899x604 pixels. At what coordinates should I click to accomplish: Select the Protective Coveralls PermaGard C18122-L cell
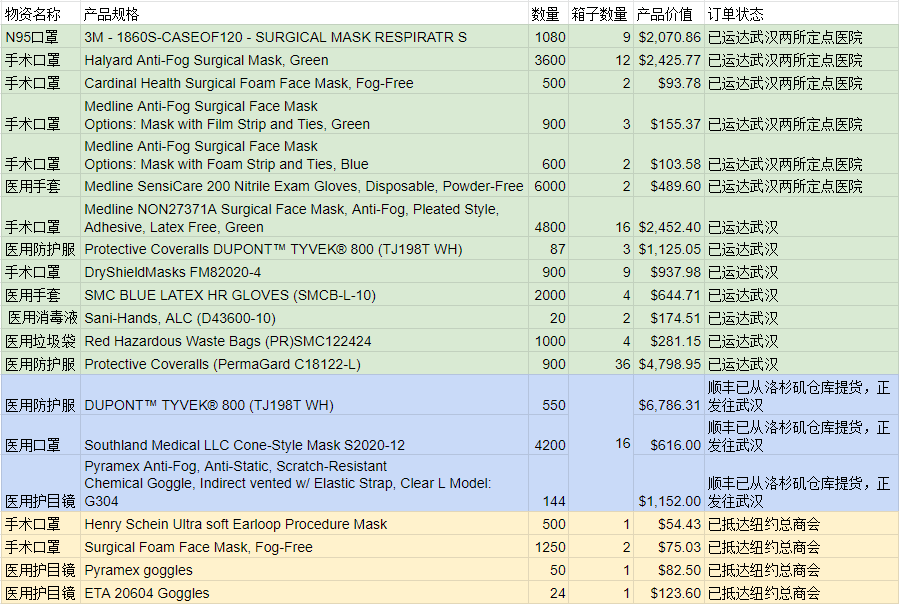click(304, 364)
